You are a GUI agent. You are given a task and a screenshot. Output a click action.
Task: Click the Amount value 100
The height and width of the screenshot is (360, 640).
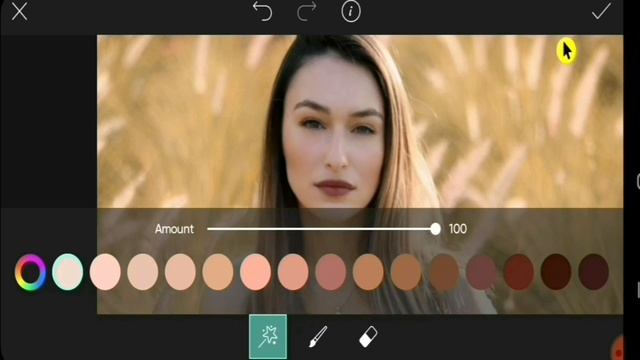tap(458, 229)
